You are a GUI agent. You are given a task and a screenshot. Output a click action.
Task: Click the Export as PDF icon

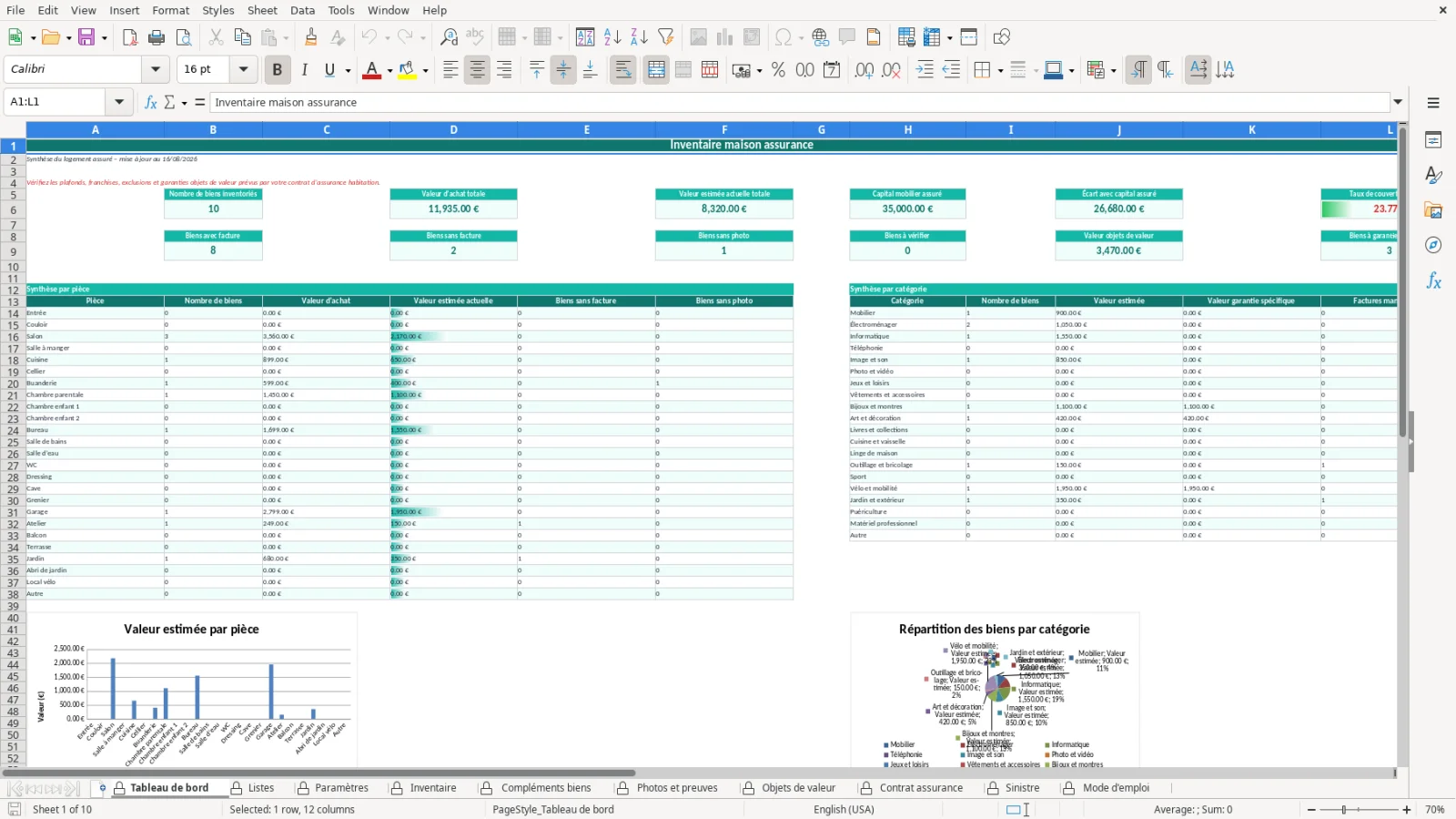tap(130, 37)
